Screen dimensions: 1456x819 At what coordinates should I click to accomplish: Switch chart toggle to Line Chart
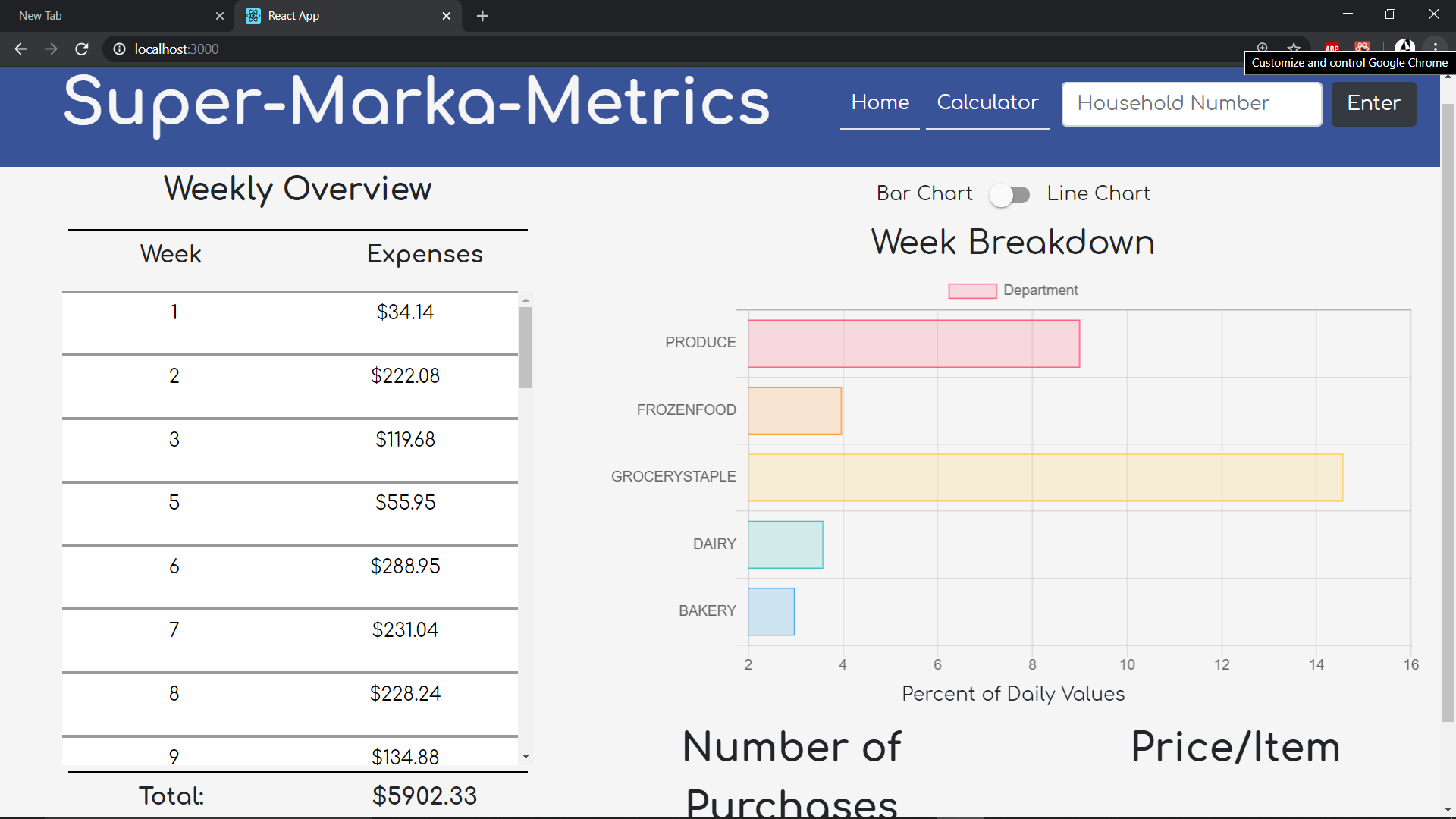(1010, 195)
